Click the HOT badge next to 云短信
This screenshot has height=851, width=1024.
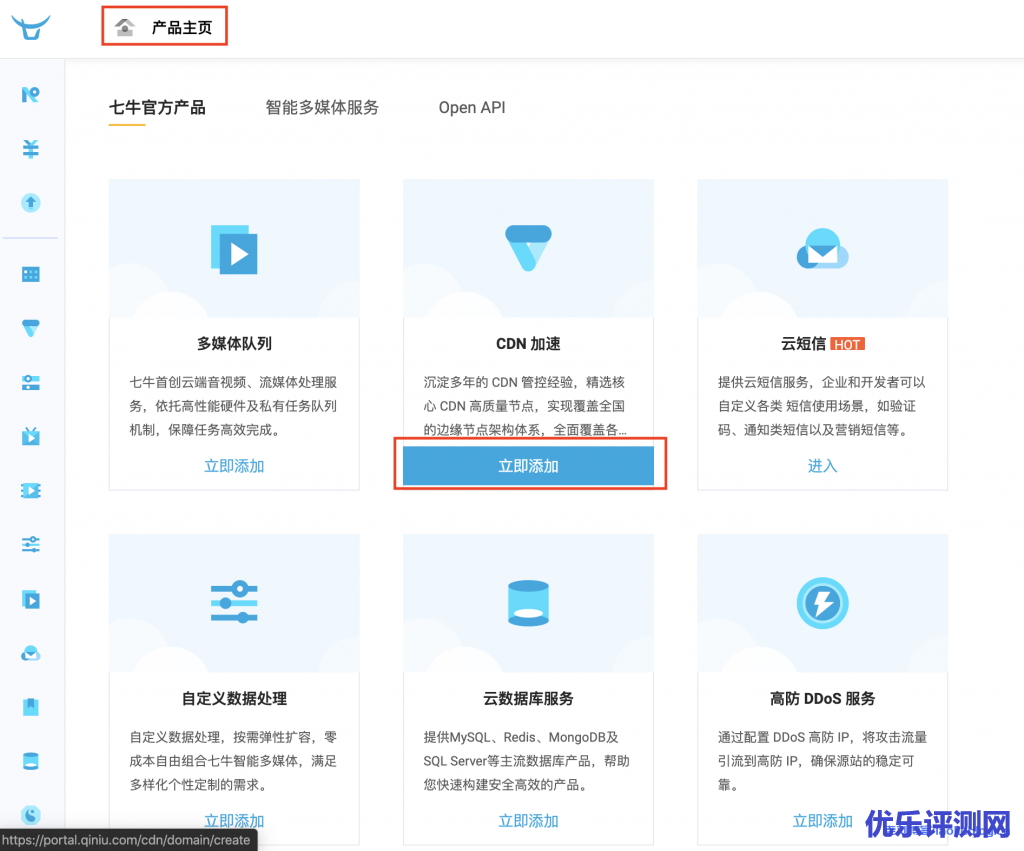(848, 344)
